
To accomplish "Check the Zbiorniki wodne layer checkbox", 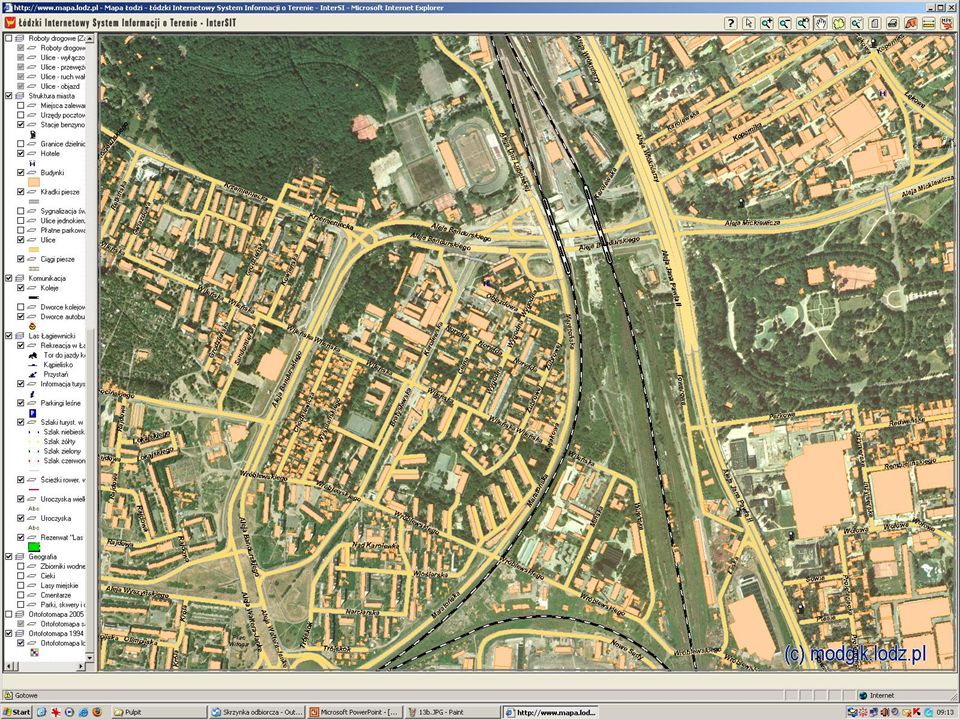I will pyautogui.click(x=20, y=566).
